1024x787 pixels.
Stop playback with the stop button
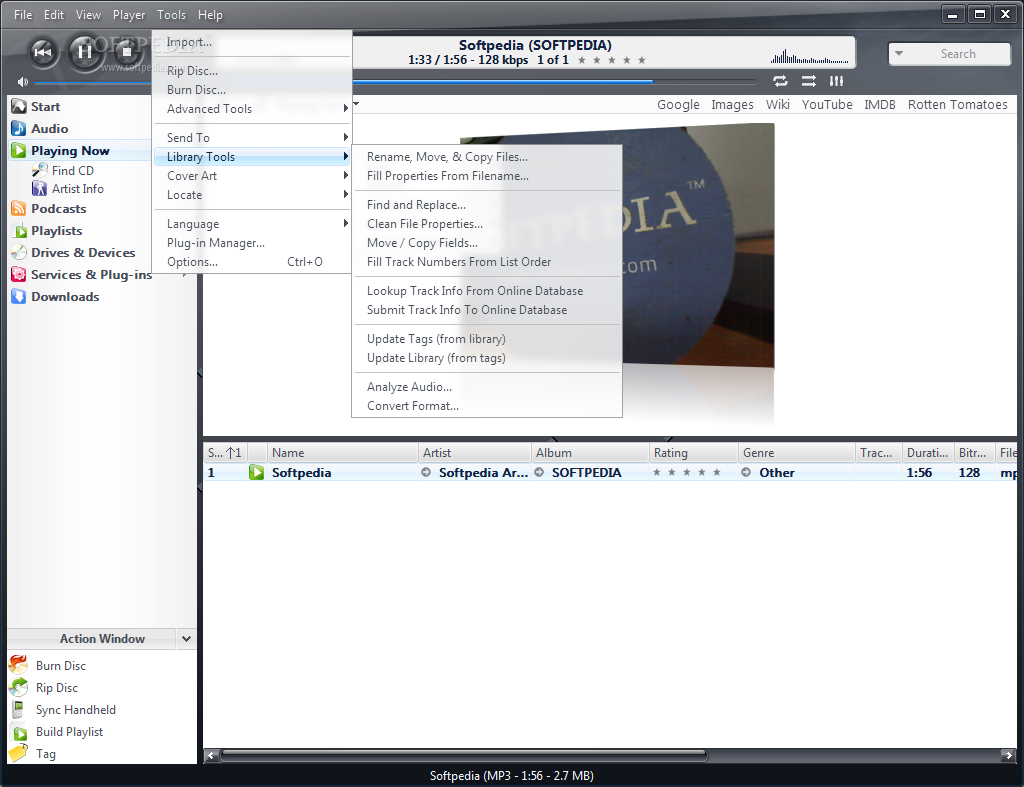[x=127, y=52]
